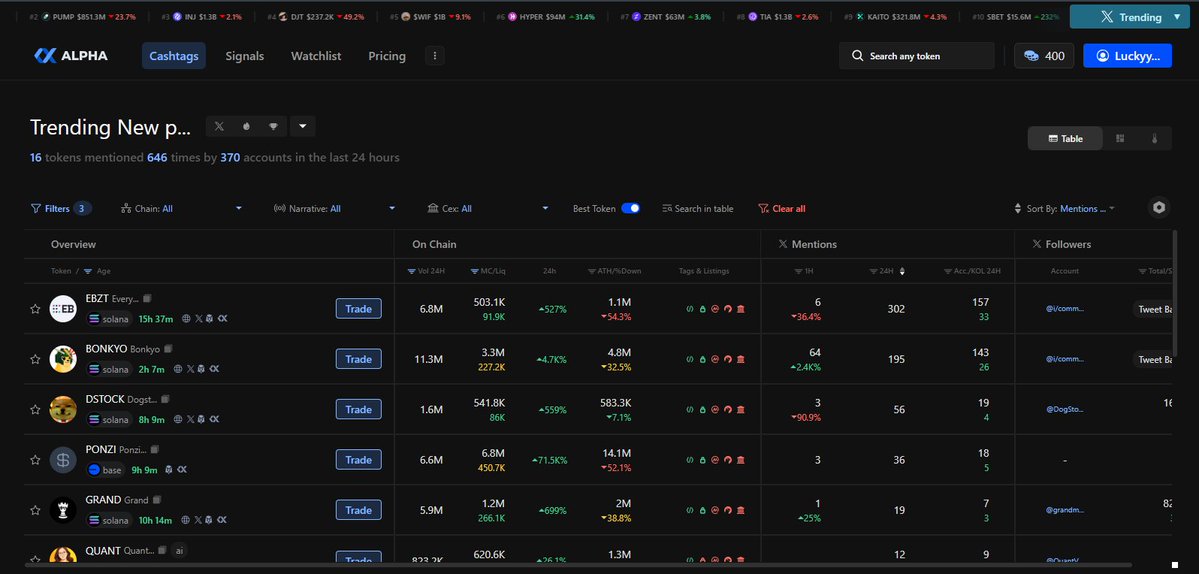Open the Luckyy account button
The image size is (1199, 574).
[x=1127, y=56]
